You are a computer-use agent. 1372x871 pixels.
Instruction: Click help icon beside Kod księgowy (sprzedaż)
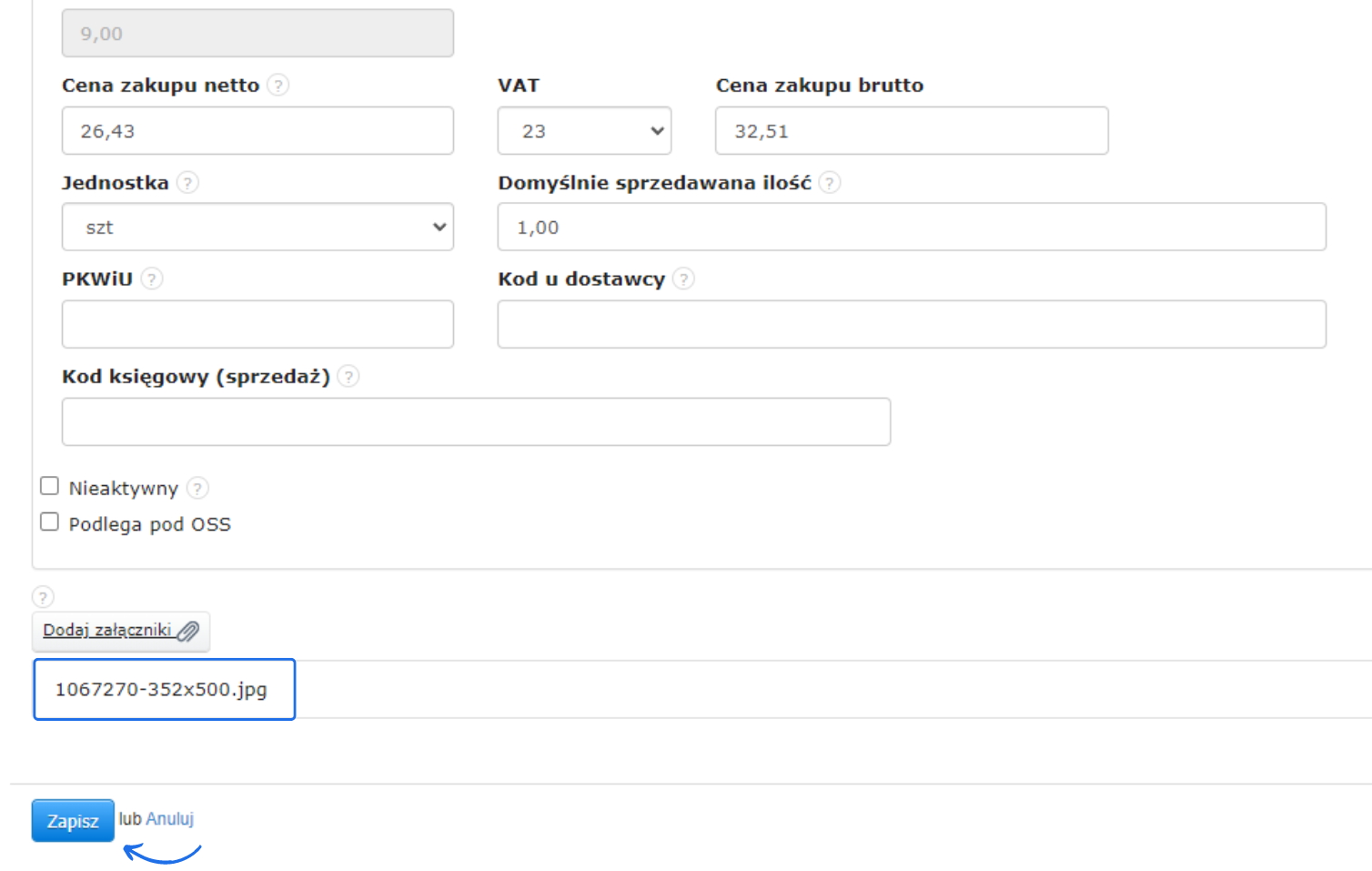(x=348, y=376)
